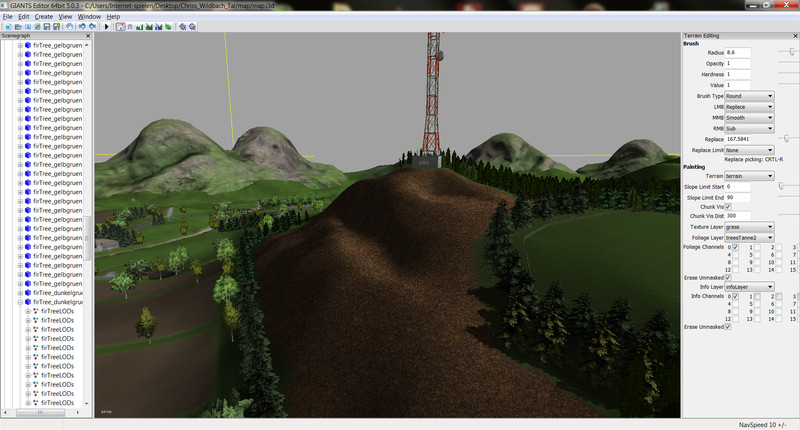Click the Slope Limit Start slider handle
The height and width of the screenshot is (430, 800).
[781, 186]
